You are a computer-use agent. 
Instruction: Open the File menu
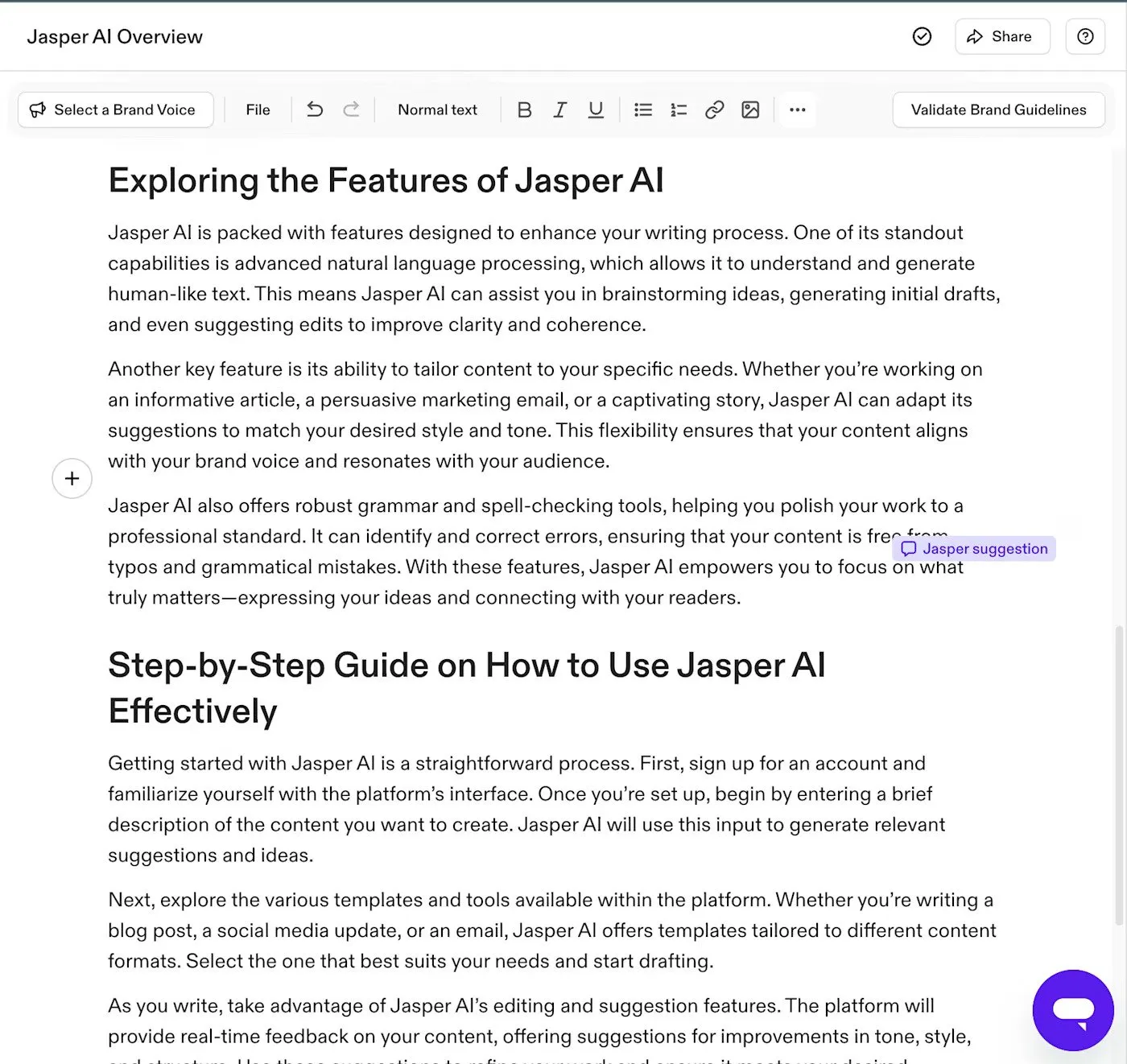click(x=257, y=109)
